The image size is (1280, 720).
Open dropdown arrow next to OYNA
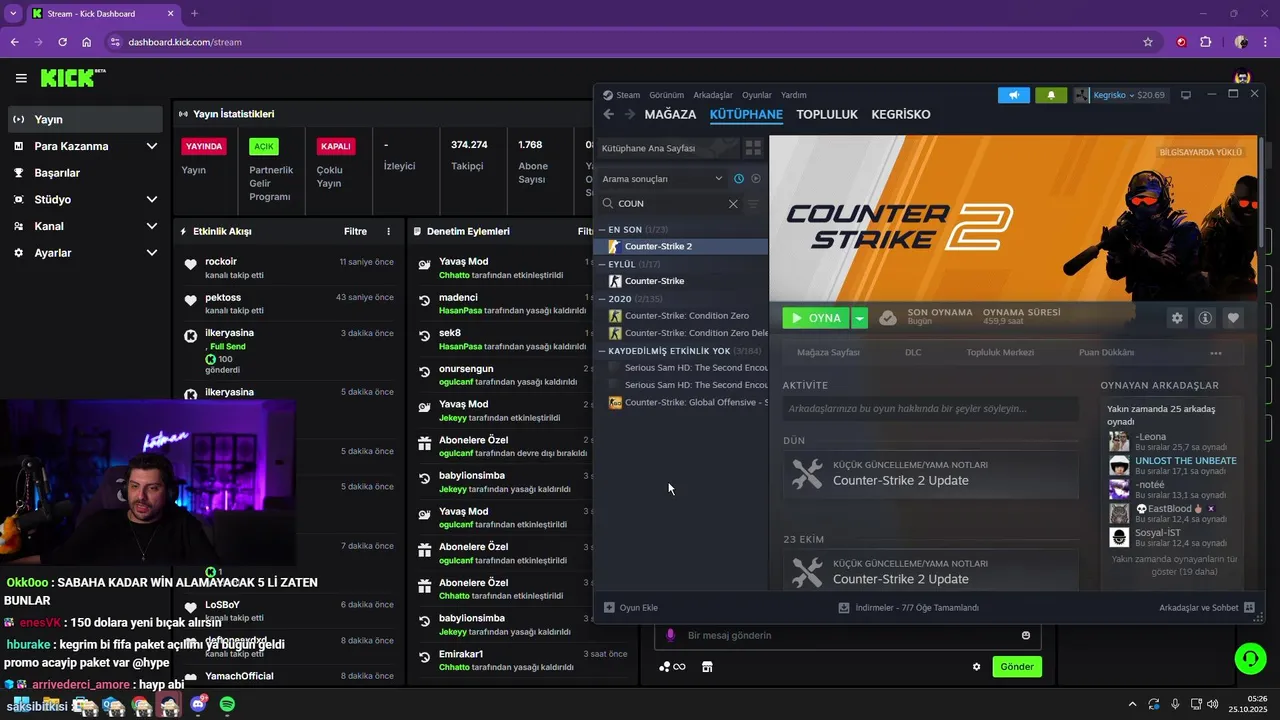(x=859, y=318)
